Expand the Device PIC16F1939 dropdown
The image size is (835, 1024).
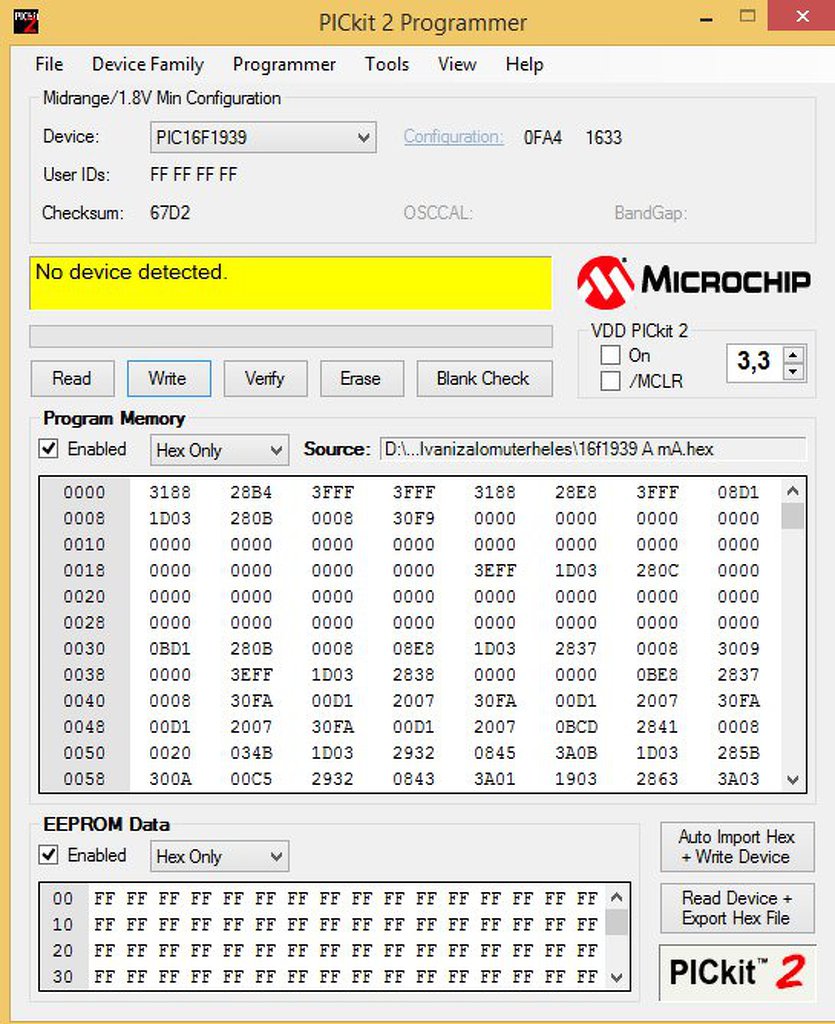tap(364, 138)
